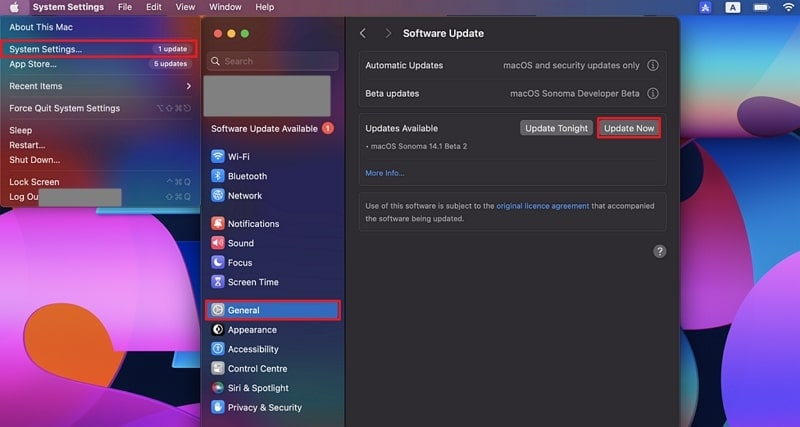Click the Appearance icon in sidebar
The width and height of the screenshot is (800, 427).
(x=218, y=329)
